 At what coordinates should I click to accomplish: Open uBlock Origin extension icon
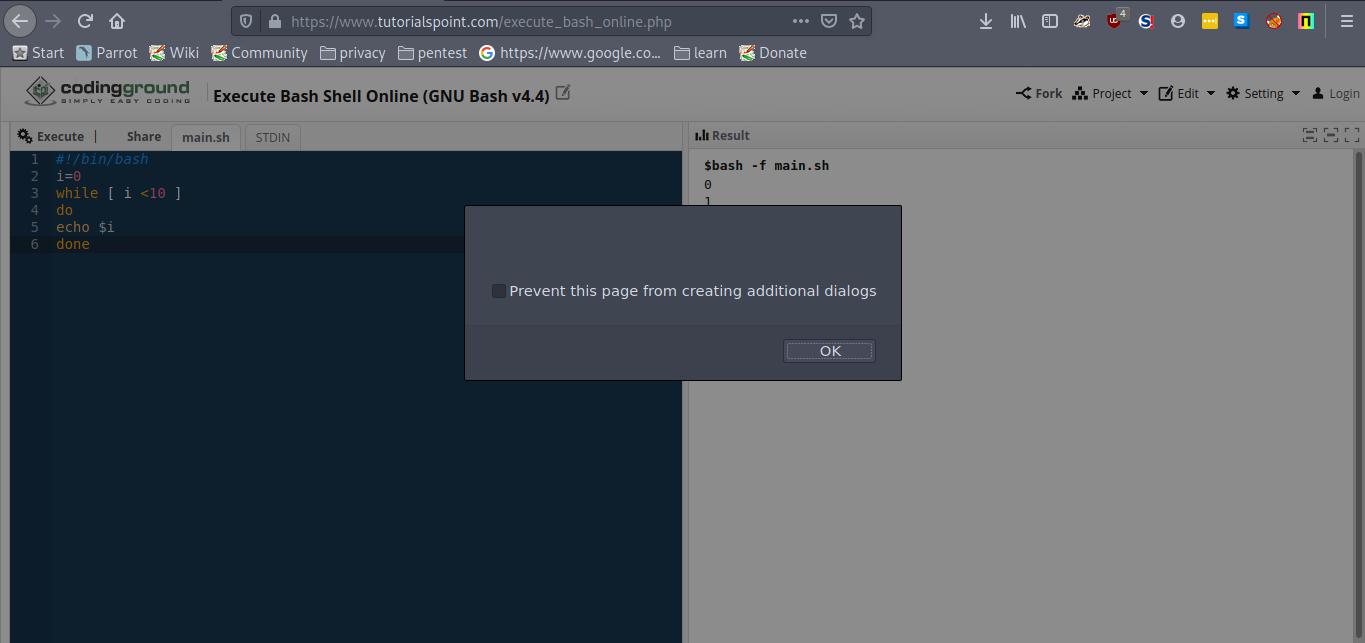point(1115,20)
